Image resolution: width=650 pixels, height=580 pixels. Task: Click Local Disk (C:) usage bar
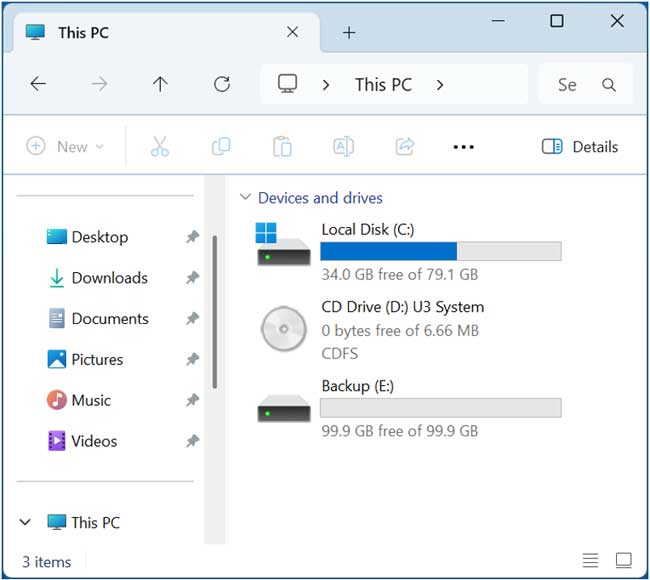point(441,251)
